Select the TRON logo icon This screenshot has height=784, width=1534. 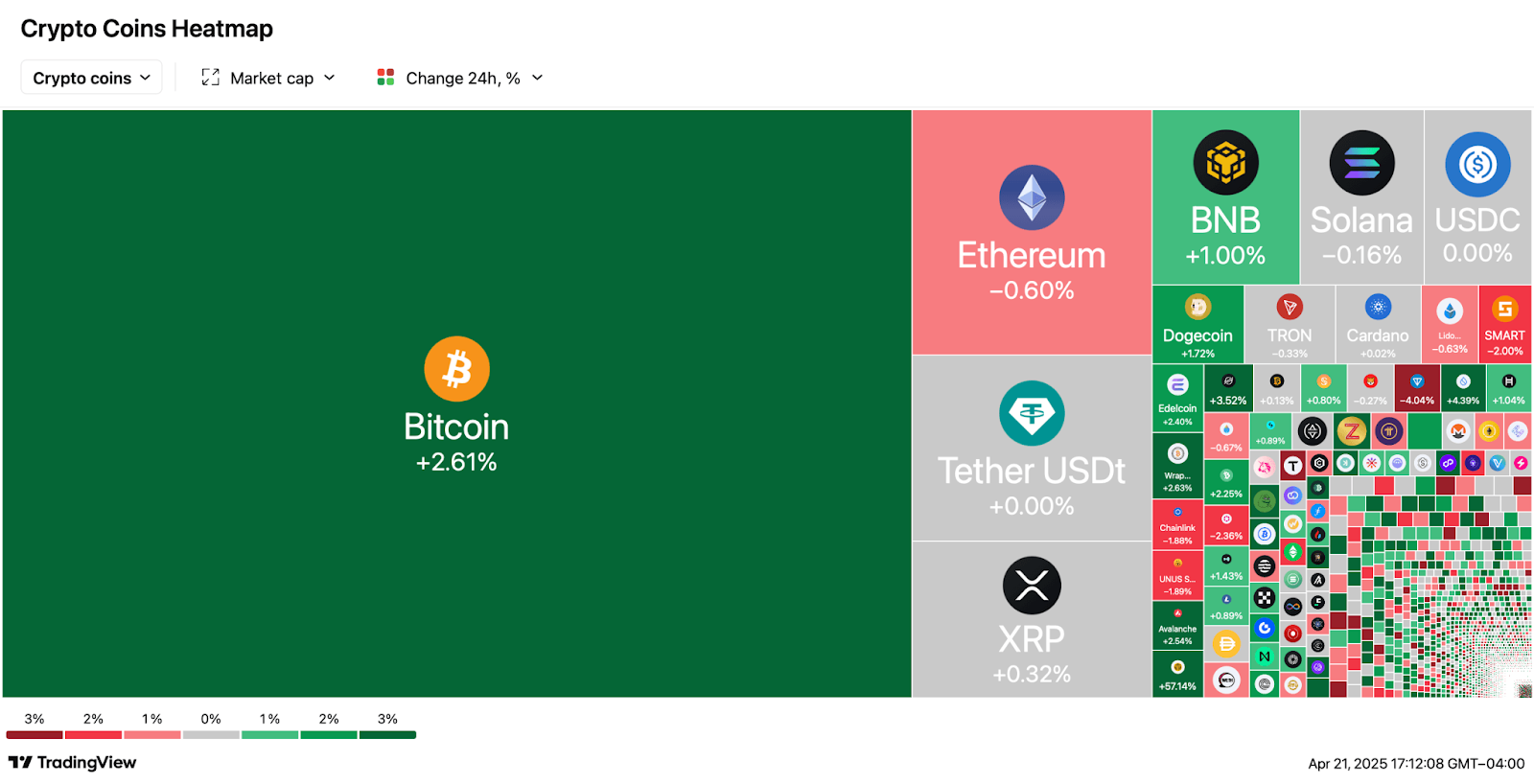(1290, 307)
